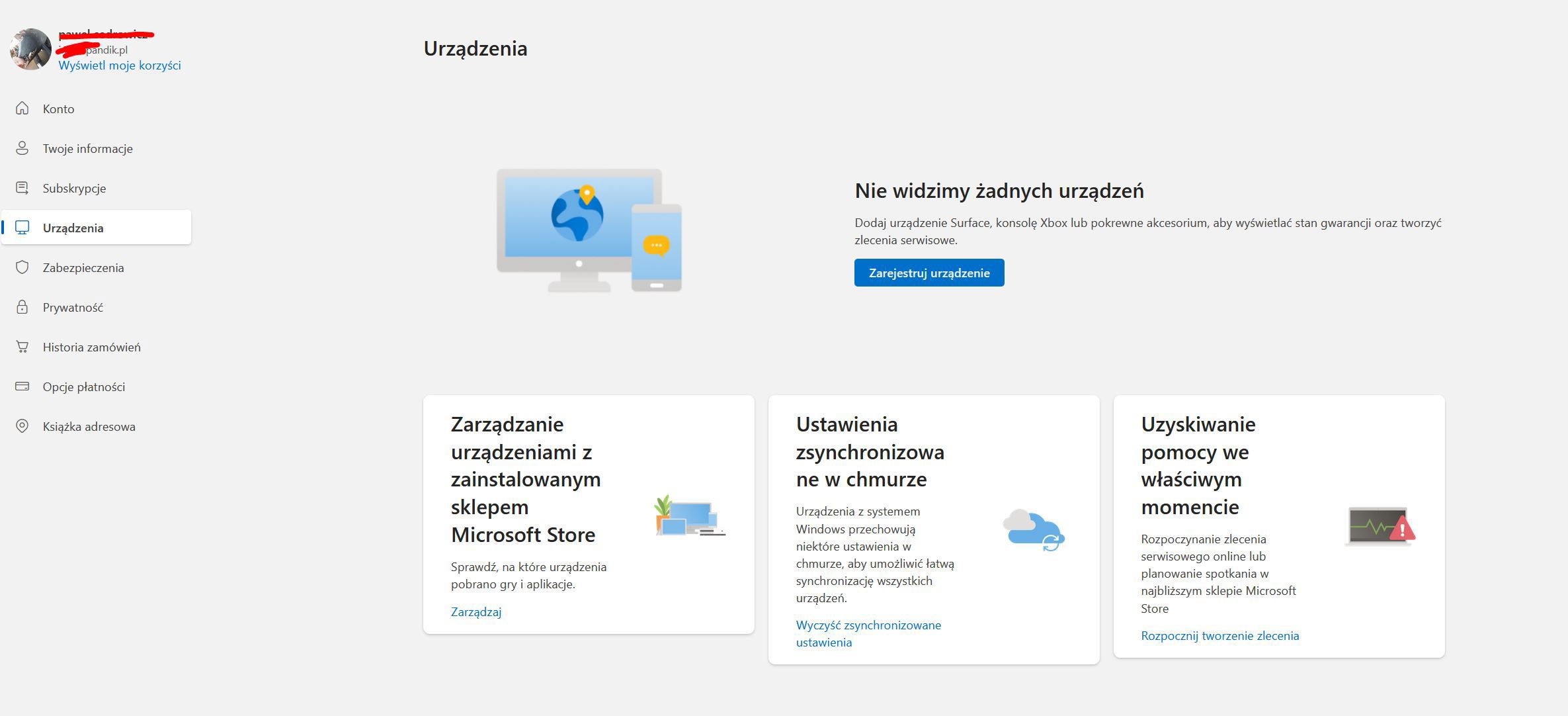1568x716 pixels.
Task: Click the monitor icon beside Urządzenia
Action: click(22, 228)
